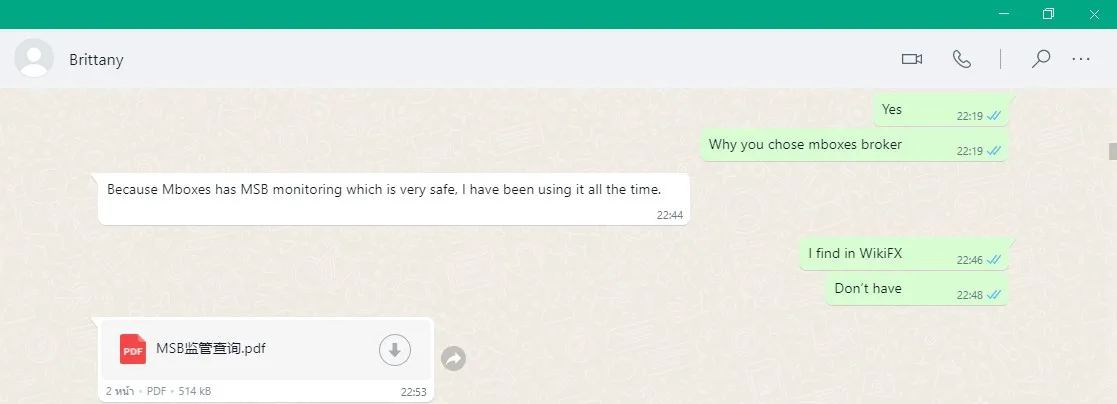Minimize the chat window
The image size is (1117, 404).
(x=1004, y=14)
